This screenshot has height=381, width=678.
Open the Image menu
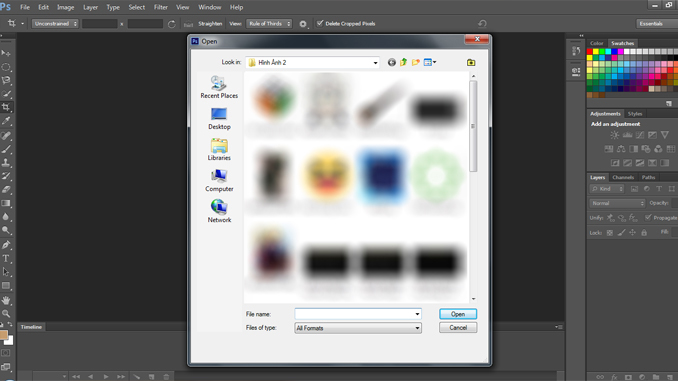tap(66, 7)
